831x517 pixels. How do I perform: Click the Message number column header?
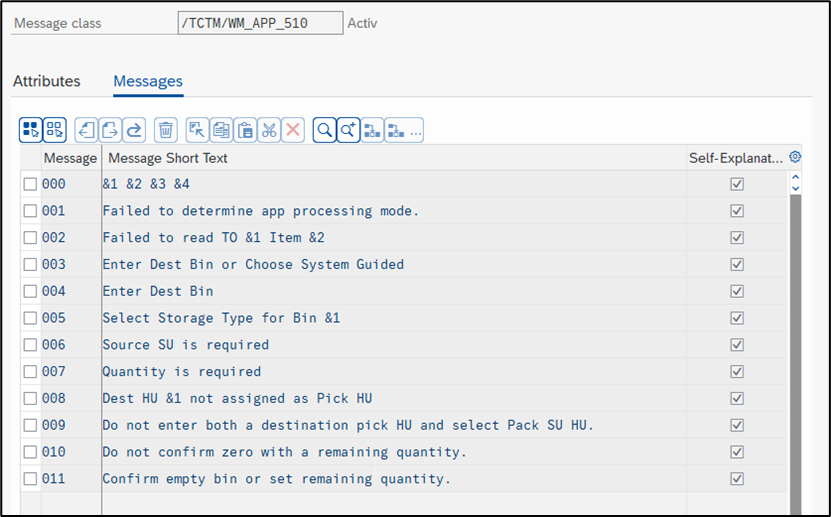tap(70, 158)
